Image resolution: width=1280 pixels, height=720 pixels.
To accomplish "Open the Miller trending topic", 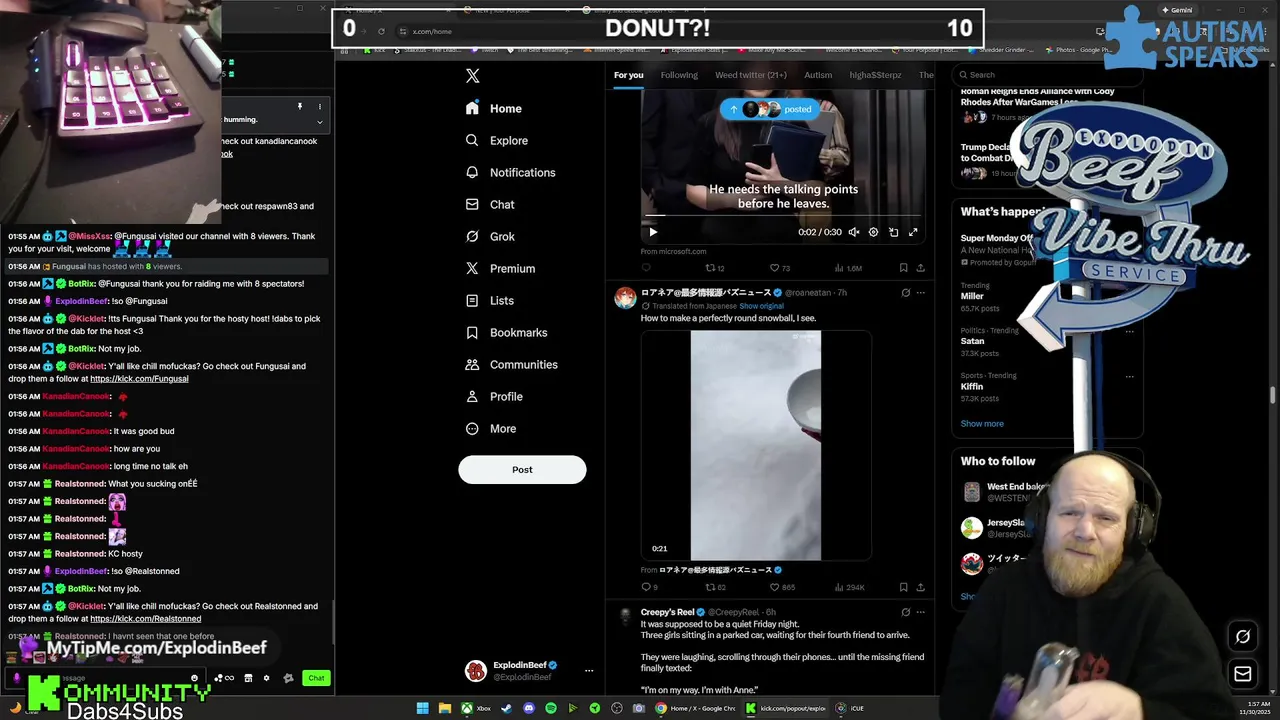I will tap(972, 296).
